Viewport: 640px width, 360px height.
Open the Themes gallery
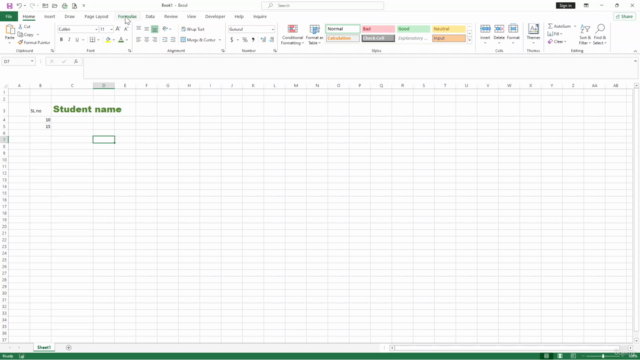click(533, 34)
